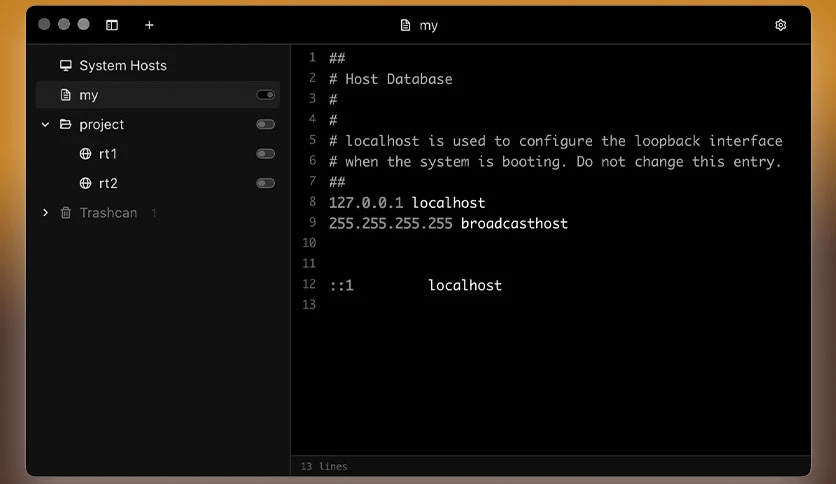The width and height of the screenshot is (836, 484).
Task: Expand the Trashcan chevron
Action: 45,213
